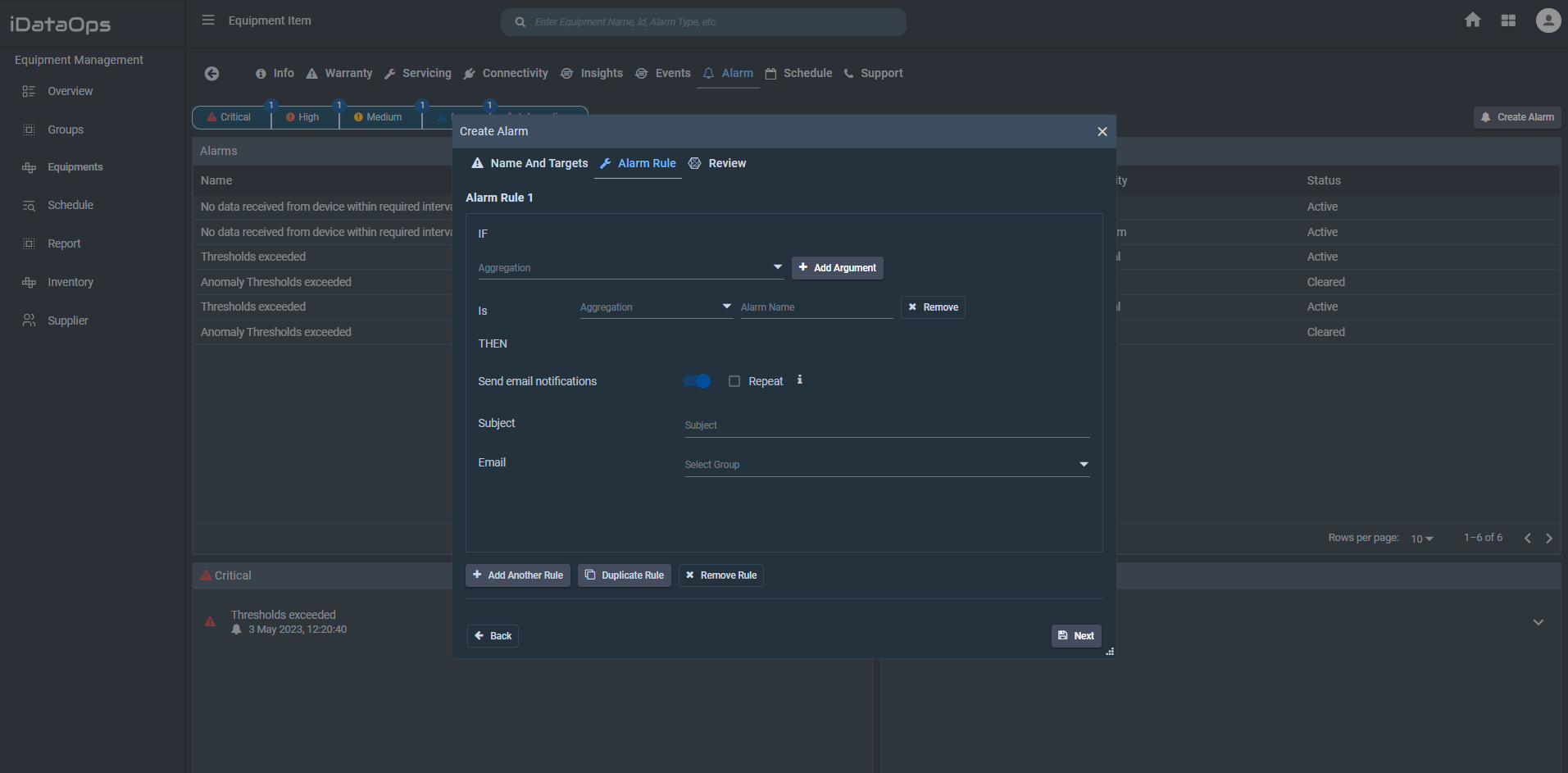This screenshot has height=773, width=1568.
Task: Open the IF Aggregation dropdown
Action: point(629,268)
